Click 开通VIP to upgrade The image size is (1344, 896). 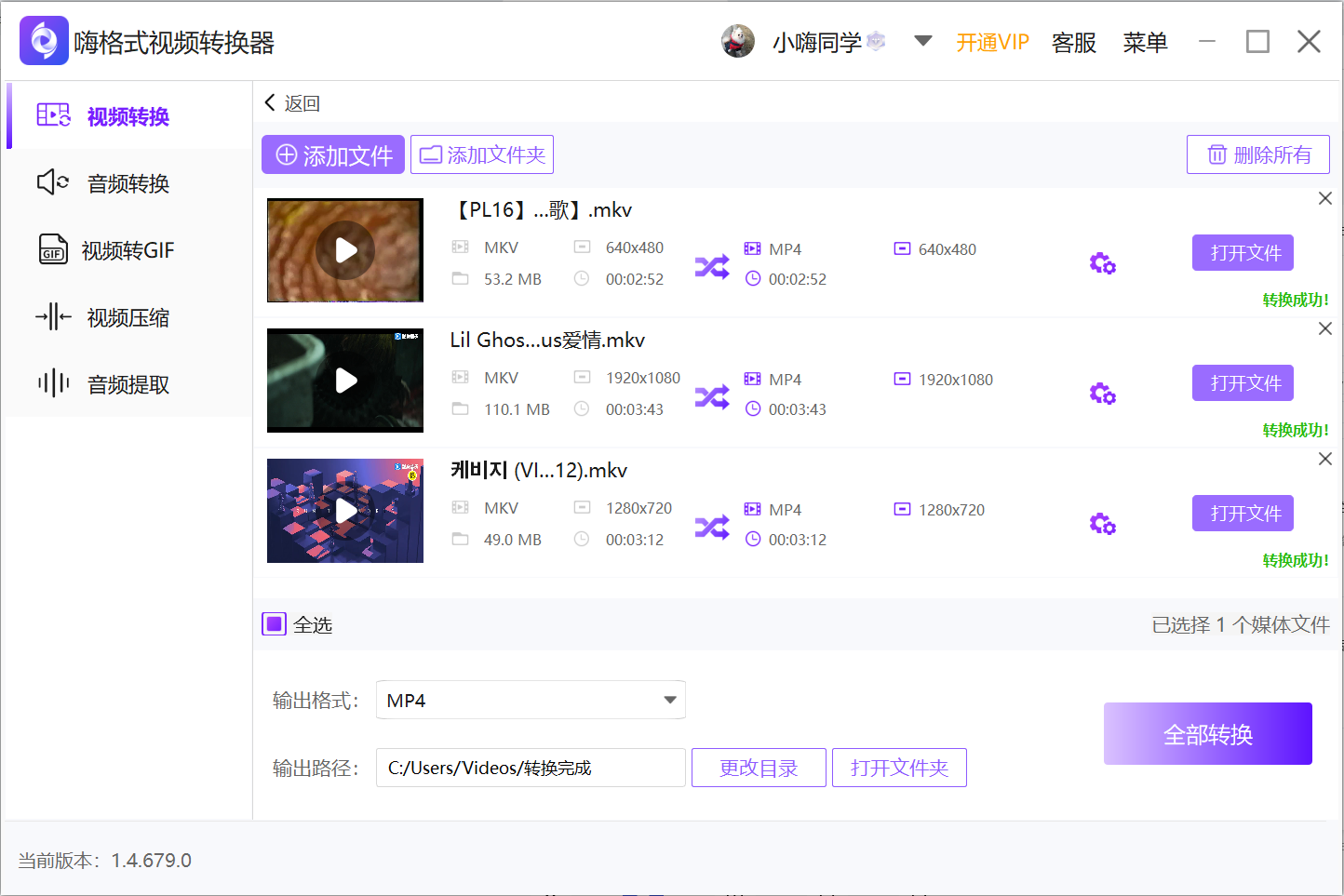(992, 42)
